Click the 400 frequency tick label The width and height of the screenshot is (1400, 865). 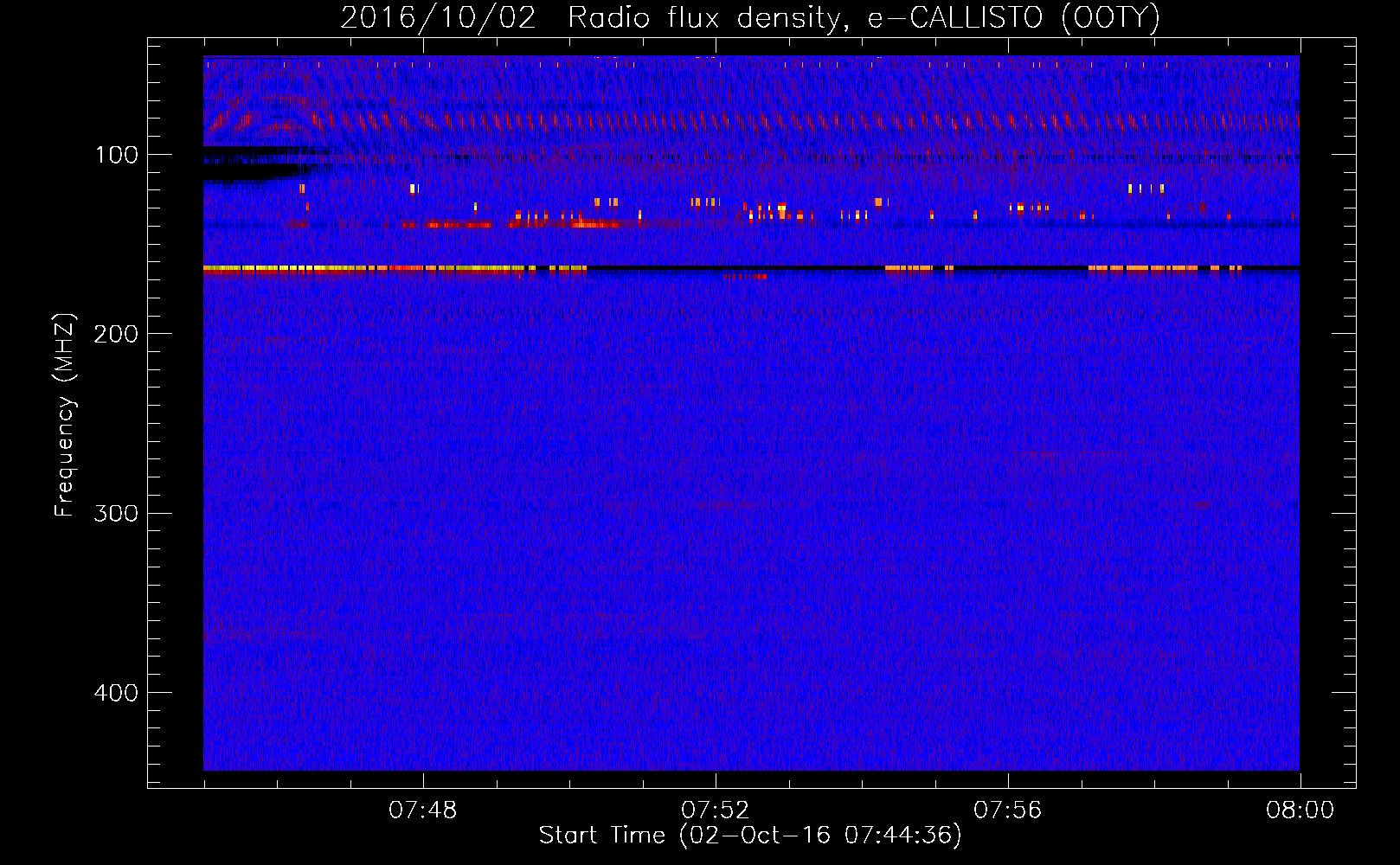tap(116, 693)
